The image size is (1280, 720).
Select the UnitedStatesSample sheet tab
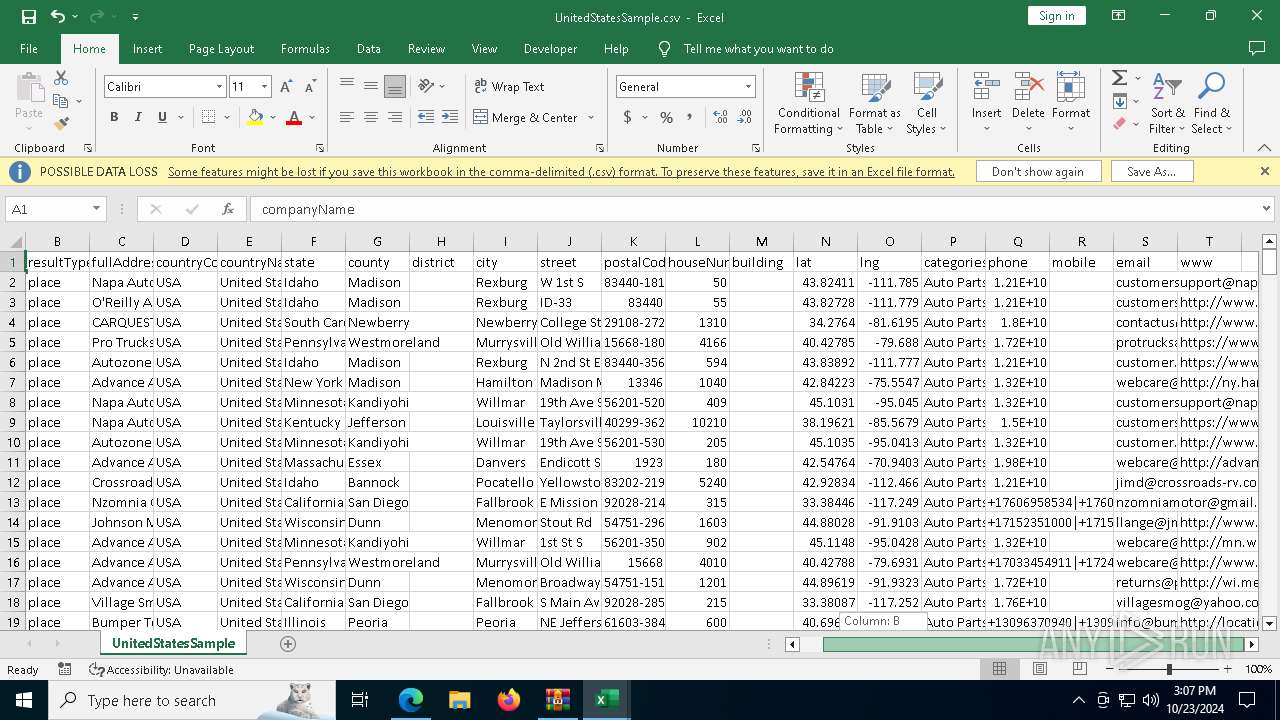pos(173,644)
